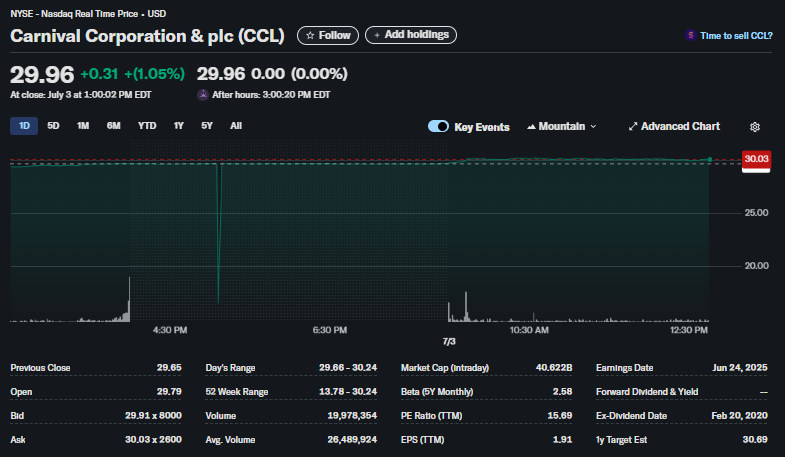Click the after-hours moon icon

[203, 95]
